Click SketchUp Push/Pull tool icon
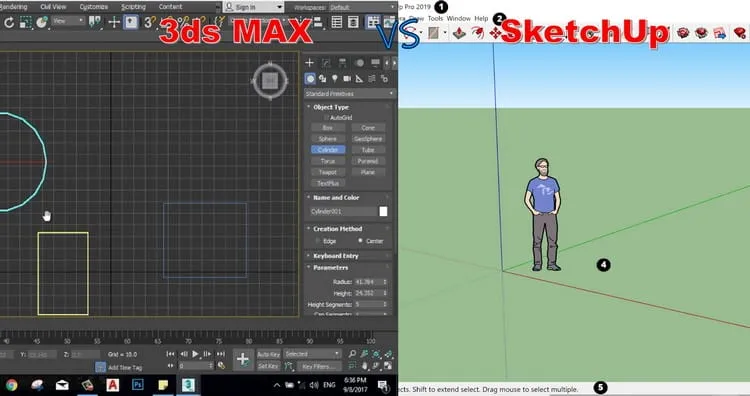The height and width of the screenshot is (396, 750). [x=459, y=33]
